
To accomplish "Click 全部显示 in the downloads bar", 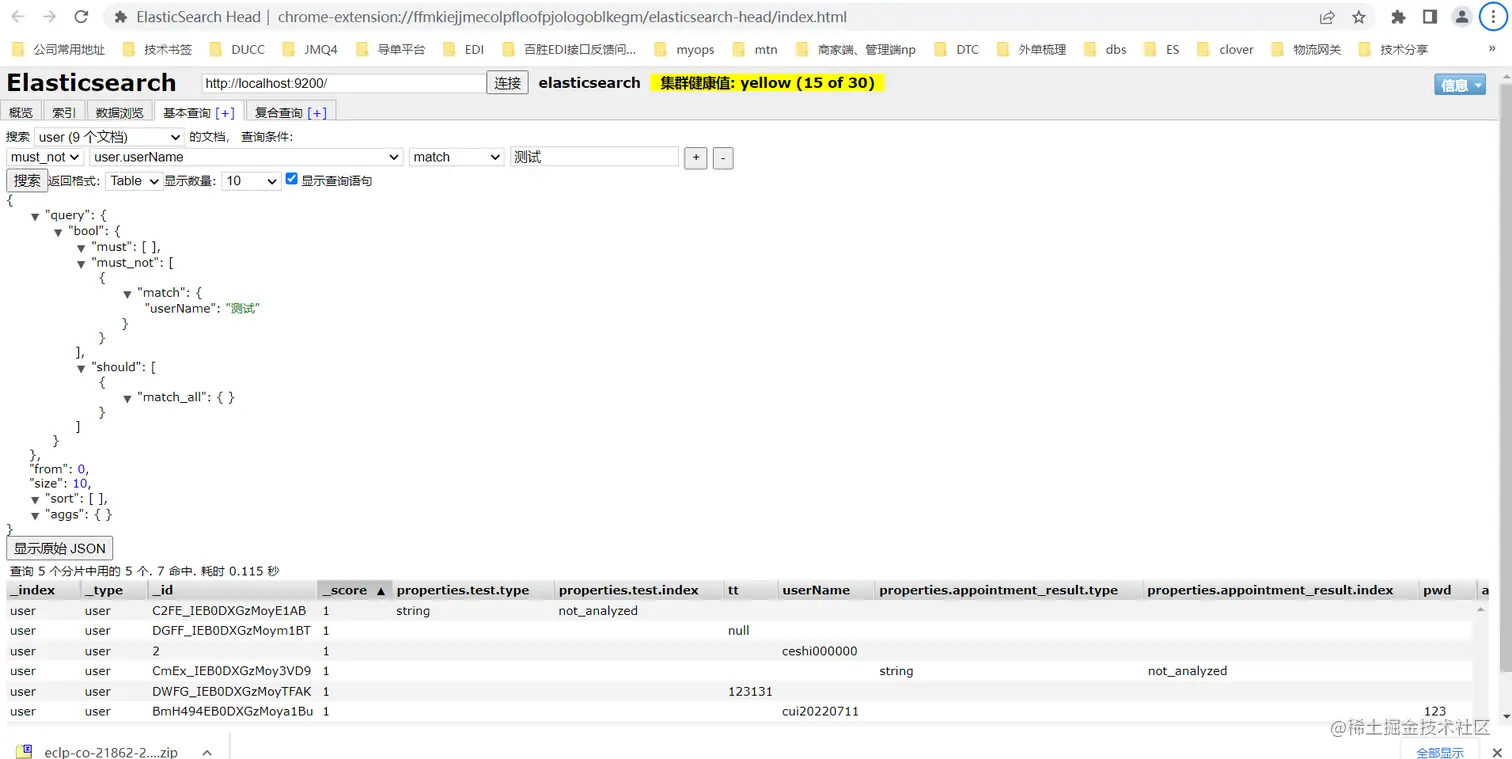I will 1440,752.
